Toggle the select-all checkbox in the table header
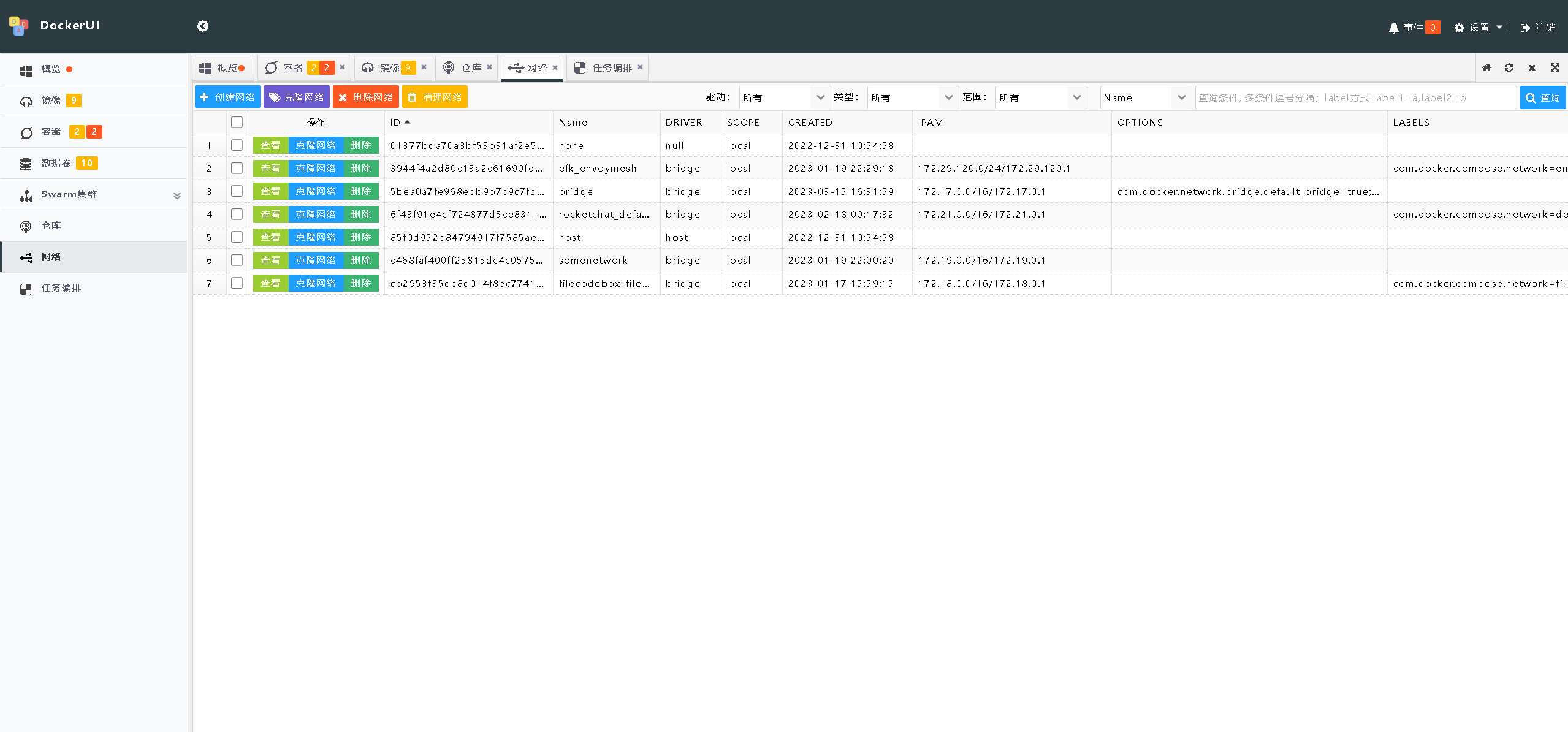This screenshot has width=1568, height=732. [x=237, y=123]
